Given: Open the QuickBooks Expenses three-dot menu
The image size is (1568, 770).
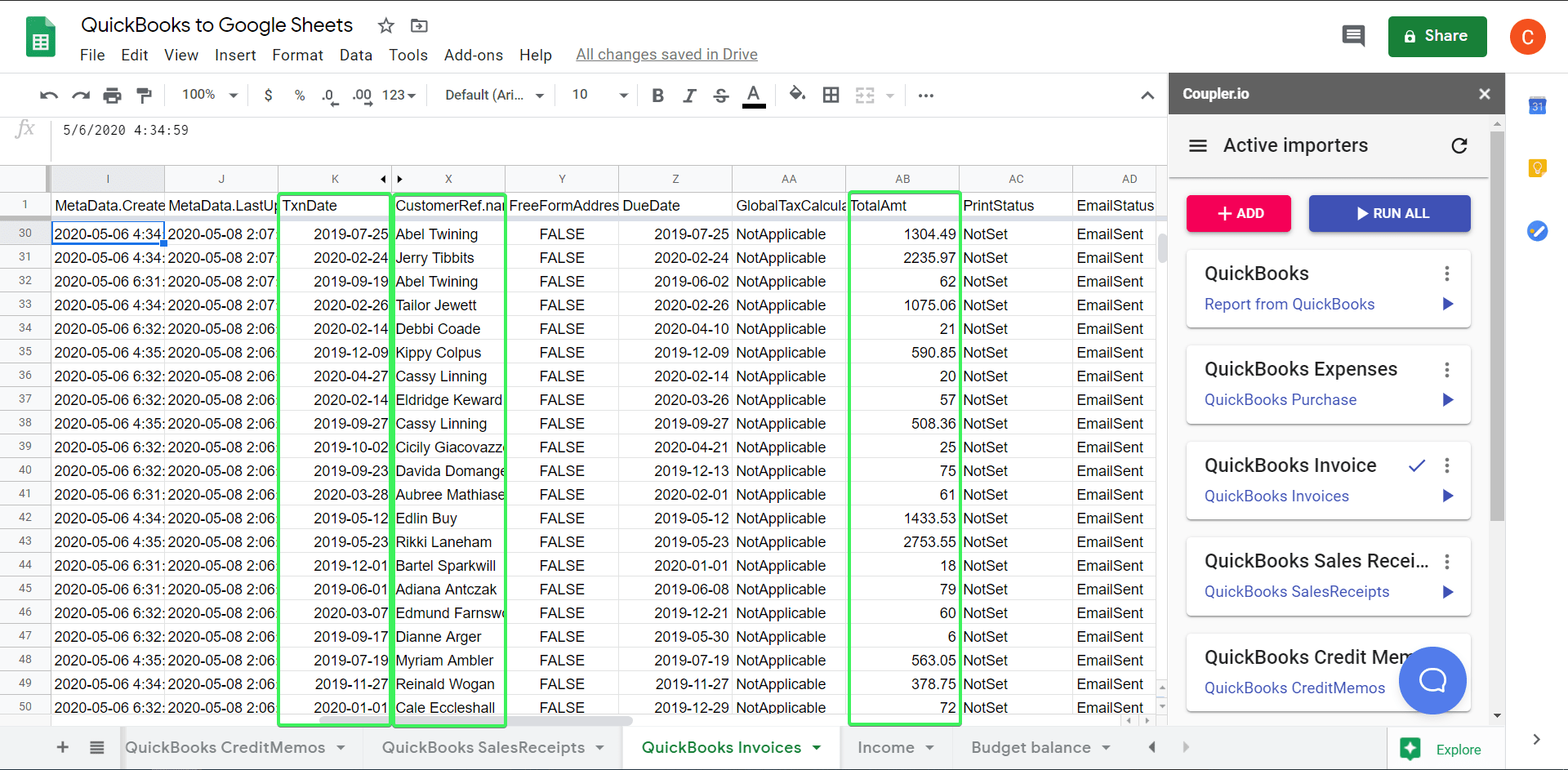Looking at the screenshot, I should [x=1447, y=370].
